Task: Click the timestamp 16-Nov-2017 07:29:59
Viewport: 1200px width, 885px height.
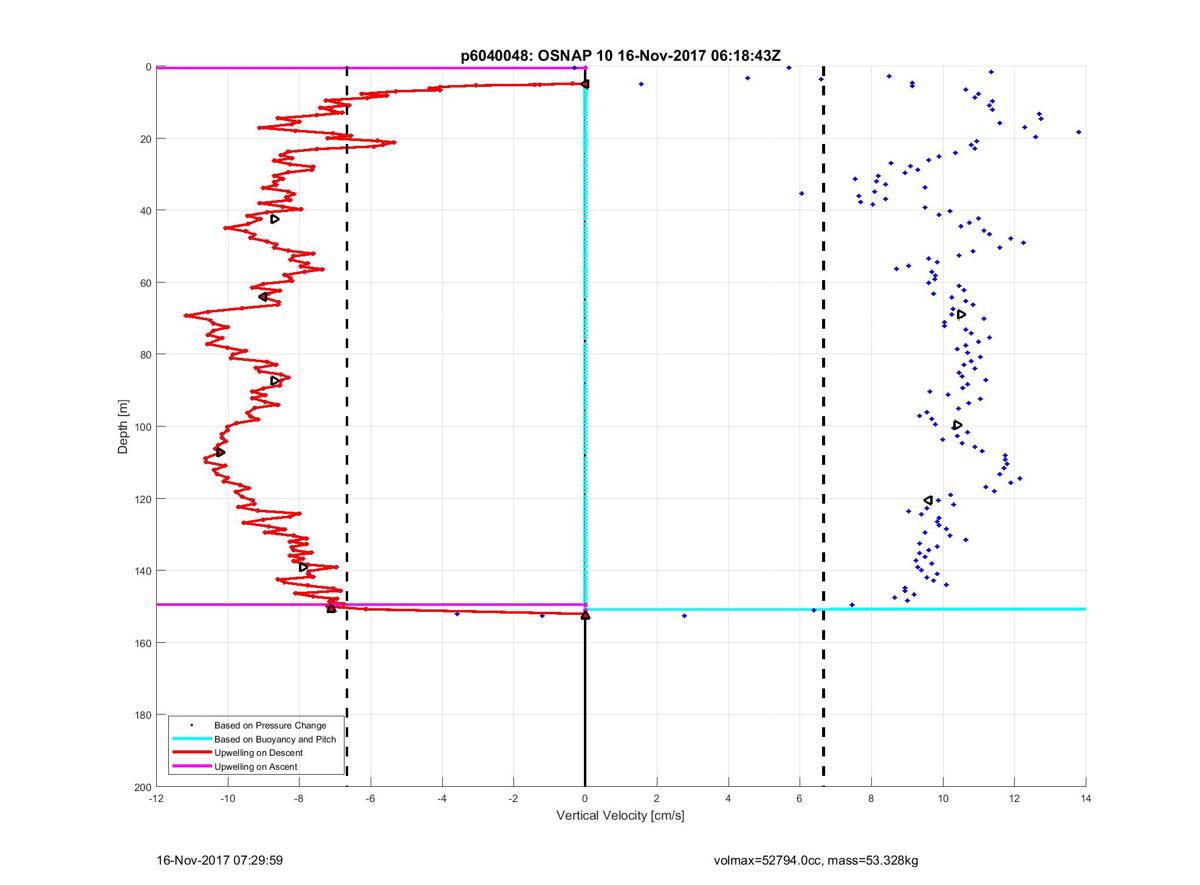Action: point(221,860)
